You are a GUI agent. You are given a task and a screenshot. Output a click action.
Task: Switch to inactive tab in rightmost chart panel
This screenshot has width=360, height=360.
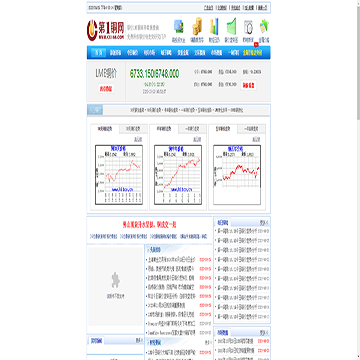coord(251,129)
